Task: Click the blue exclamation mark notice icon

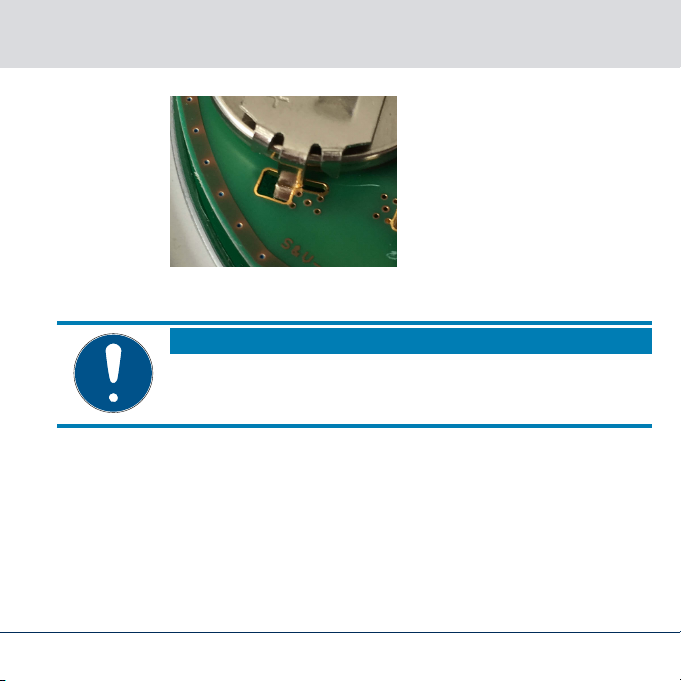Action: point(113,373)
